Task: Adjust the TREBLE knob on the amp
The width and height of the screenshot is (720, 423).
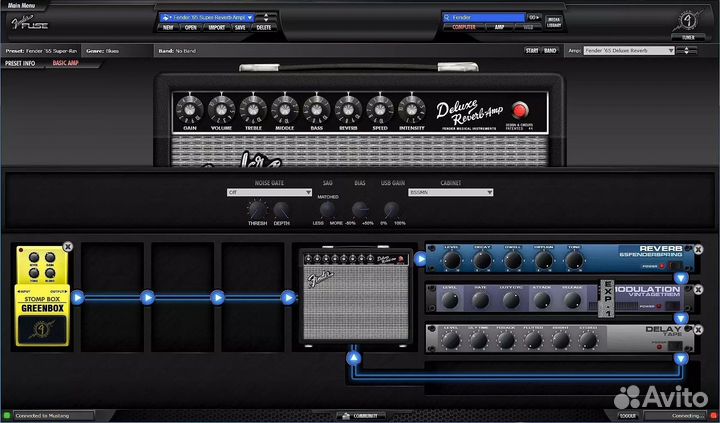Action: click(253, 110)
